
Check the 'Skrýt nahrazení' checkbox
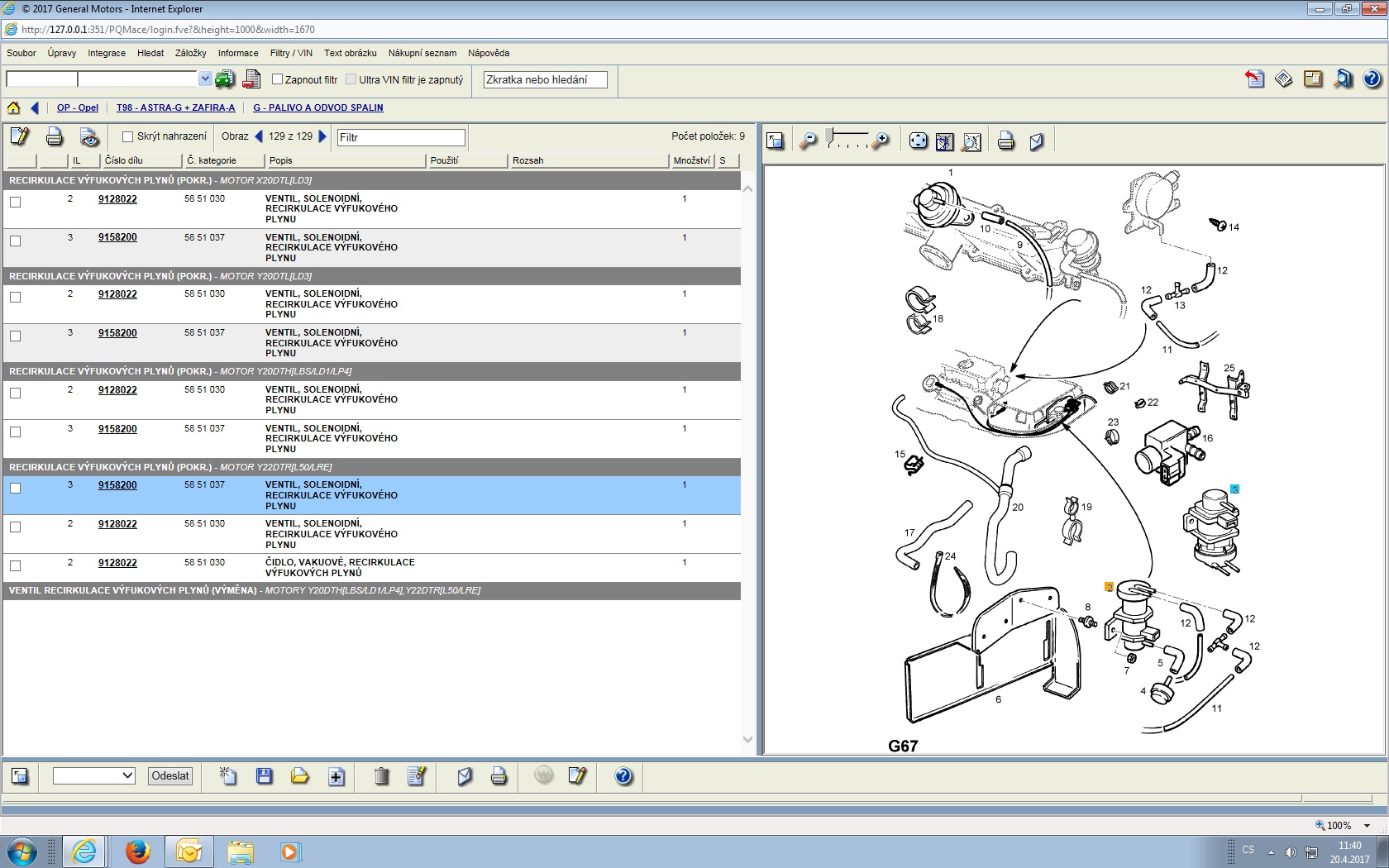pyautogui.click(x=128, y=137)
